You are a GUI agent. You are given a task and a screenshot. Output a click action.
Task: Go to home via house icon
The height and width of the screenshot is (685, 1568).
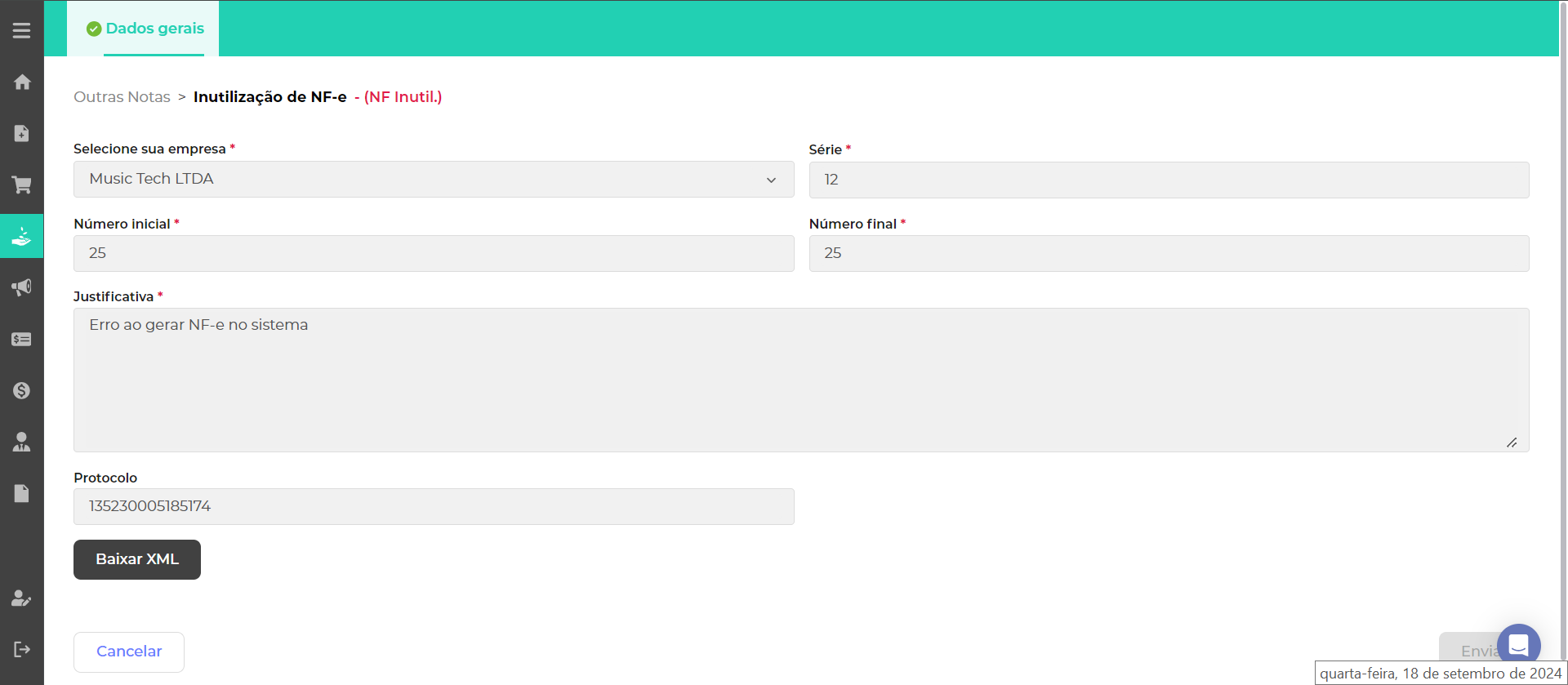pos(22,82)
